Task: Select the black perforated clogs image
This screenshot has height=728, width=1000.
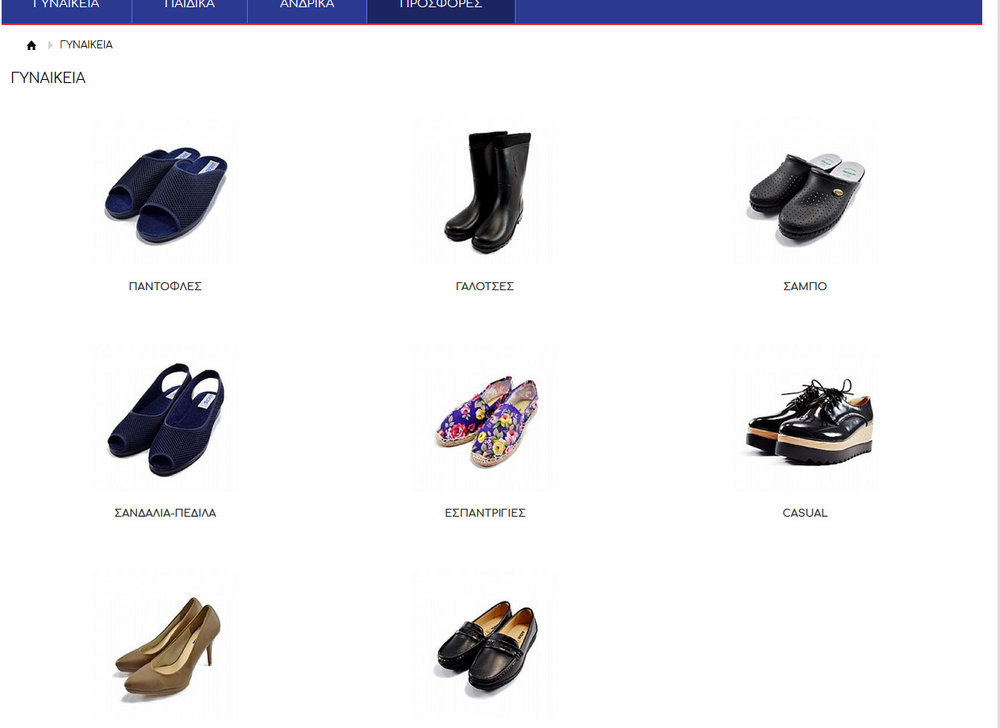Action: pyautogui.click(x=805, y=193)
